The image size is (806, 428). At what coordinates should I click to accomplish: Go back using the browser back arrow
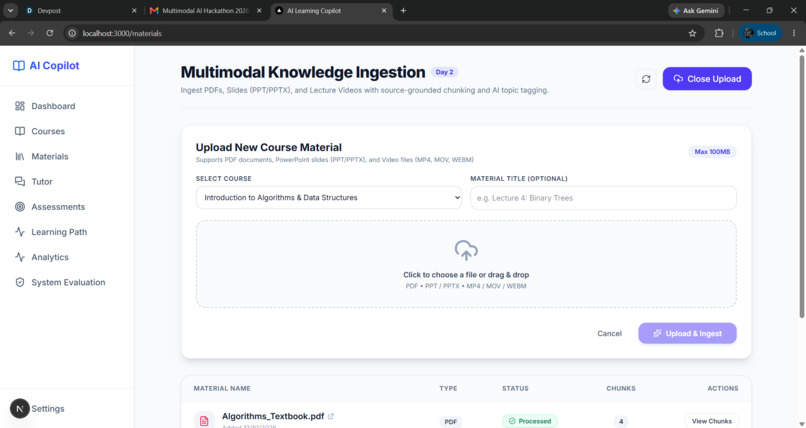(12, 33)
